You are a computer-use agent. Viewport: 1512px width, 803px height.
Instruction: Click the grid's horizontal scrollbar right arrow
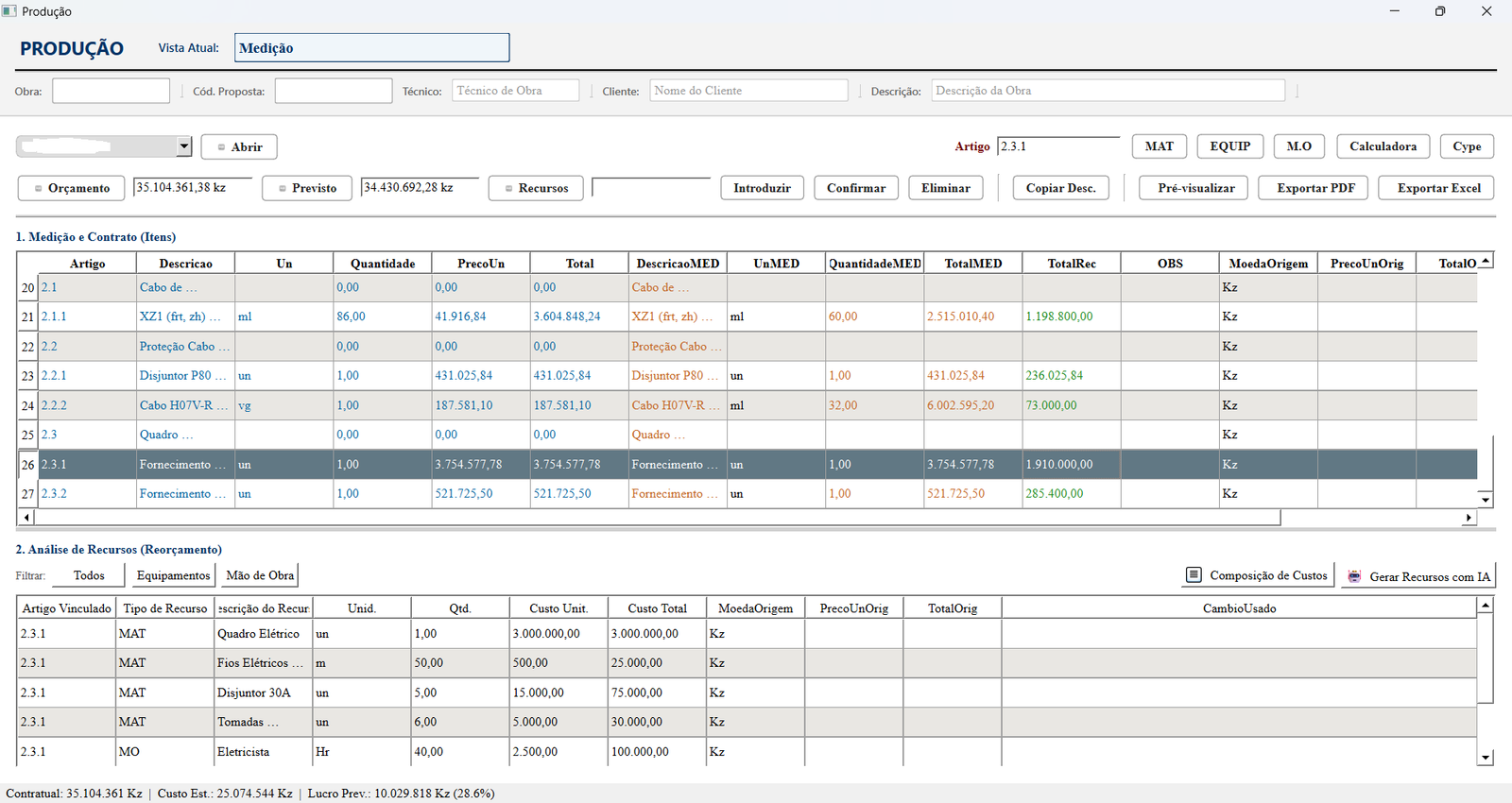point(1469,518)
